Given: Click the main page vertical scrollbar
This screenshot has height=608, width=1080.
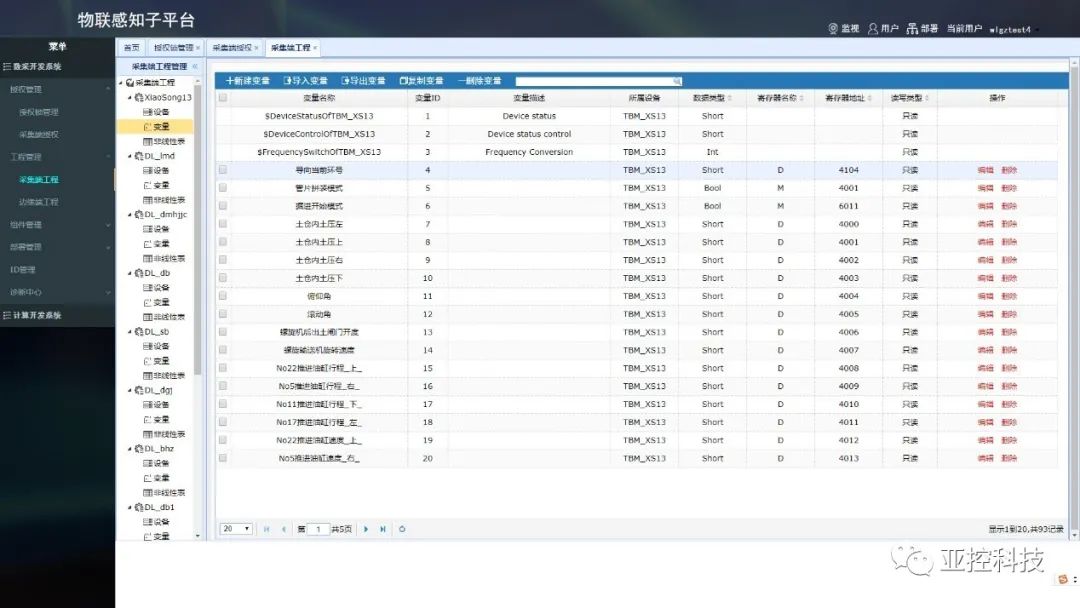Looking at the screenshot, I should 1074,297.
